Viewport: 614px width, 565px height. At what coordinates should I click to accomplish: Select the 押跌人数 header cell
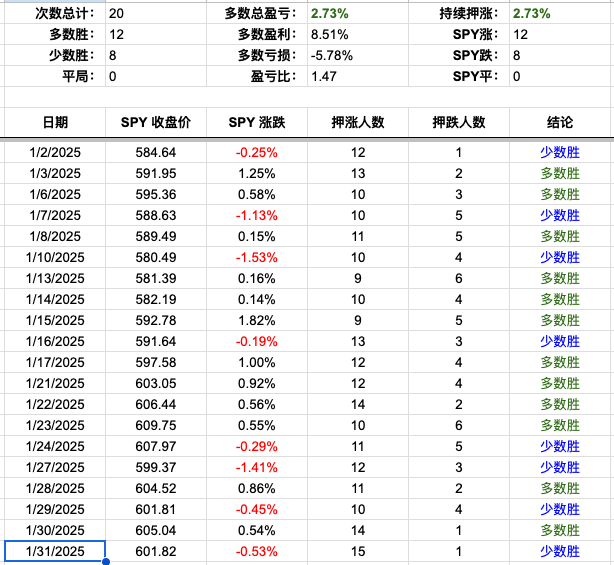[459, 122]
